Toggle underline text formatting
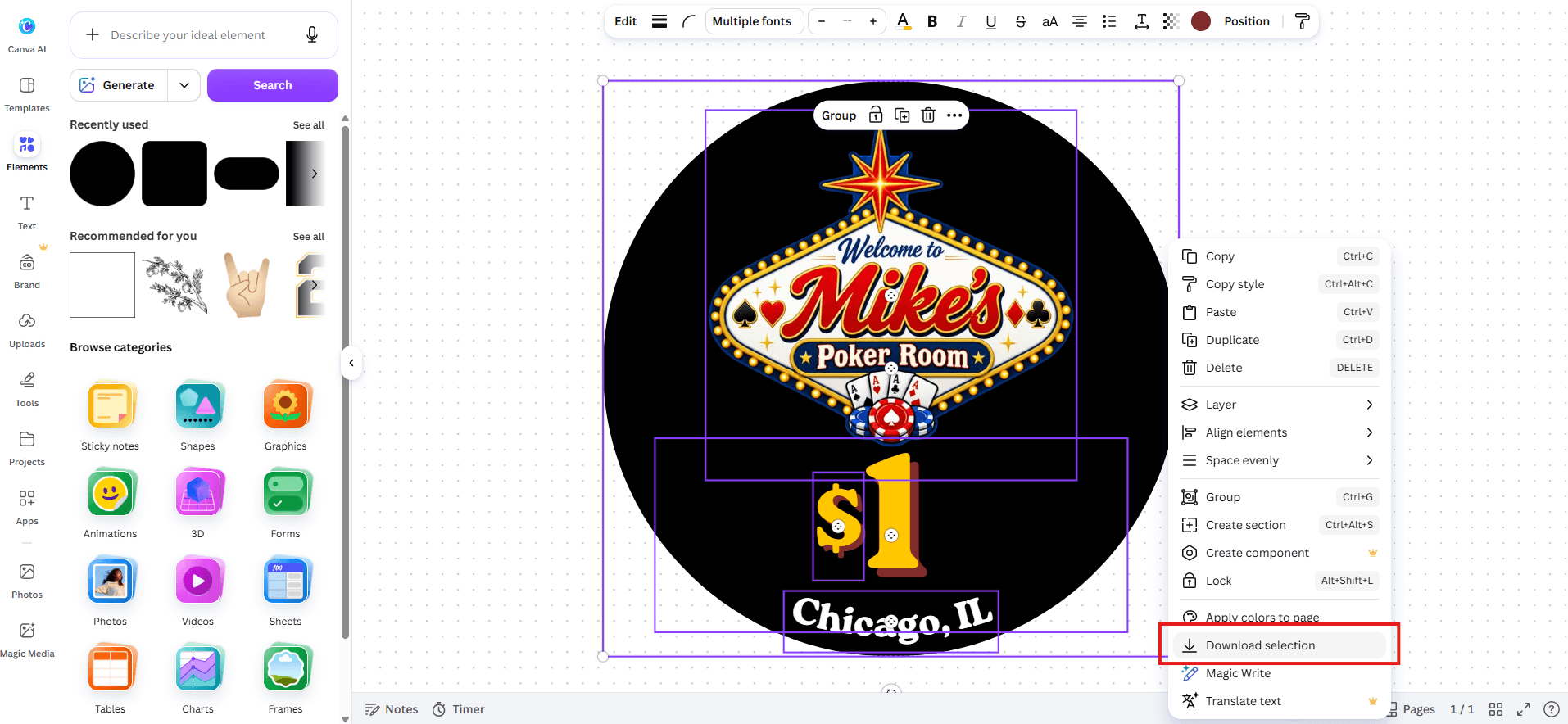This screenshot has width=1568, height=724. (x=991, y=21)
